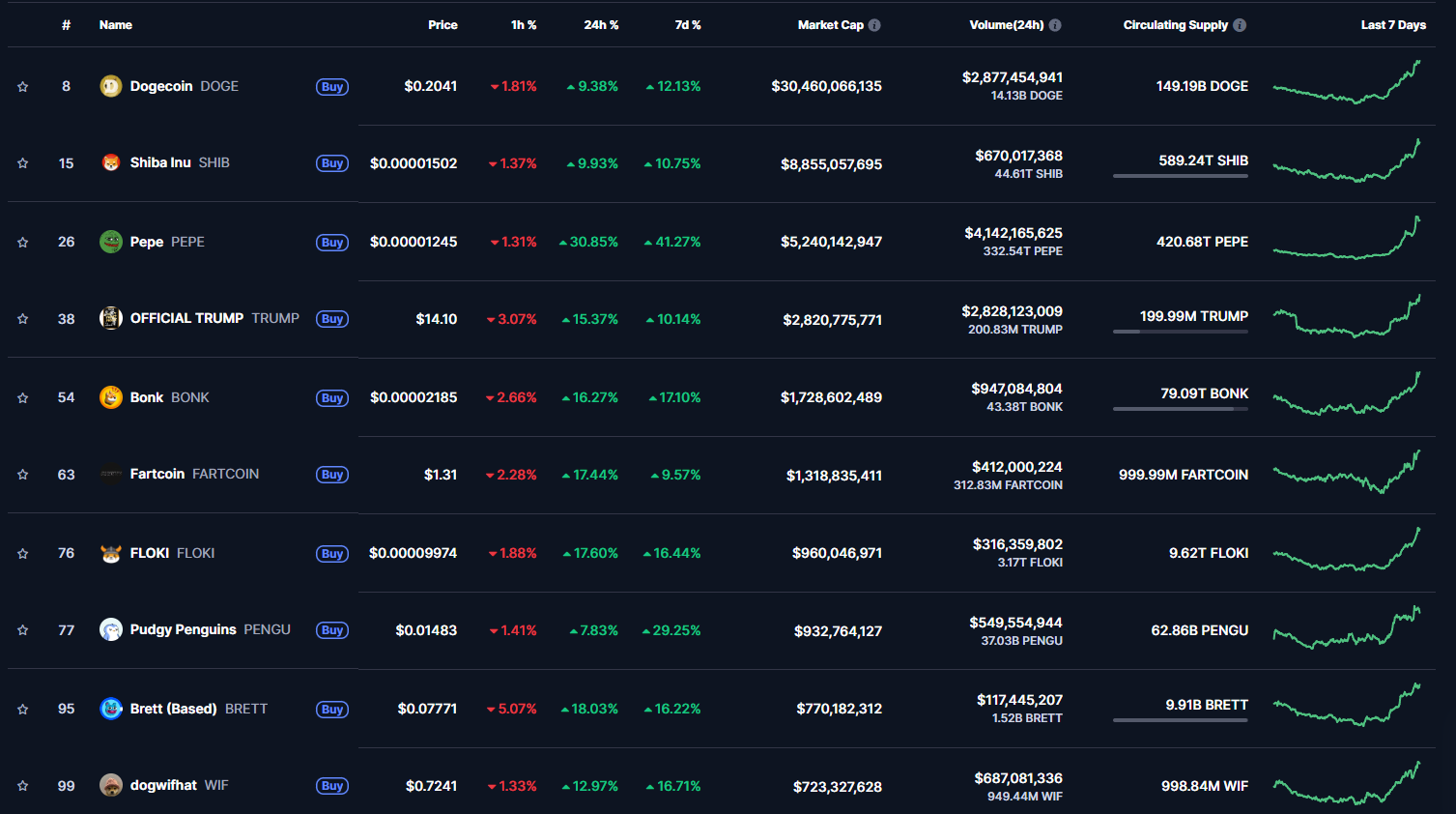Favorite OFFICIAL TRUMP with its star
Viewport: 1456px width, 814px height.
pyautogui.click(x=22, y=319)
